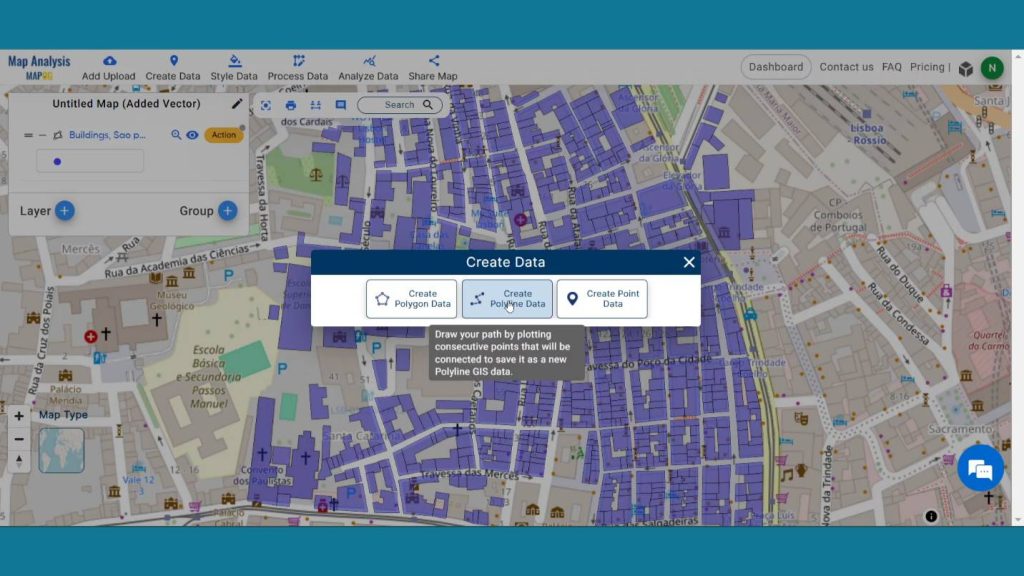Open the Style Data menu
1024x576 pixels.
pyautogui.click(x=234, y=68)
